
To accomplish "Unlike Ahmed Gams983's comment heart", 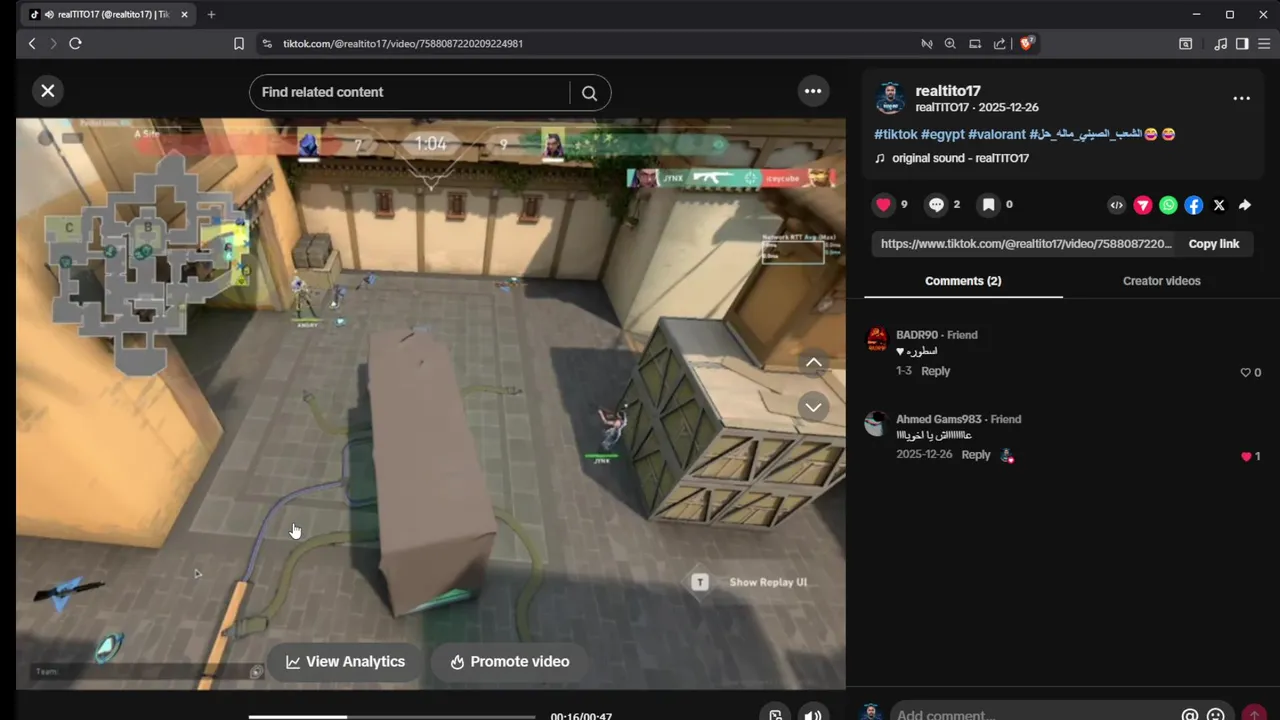I will click(1246, 456).
